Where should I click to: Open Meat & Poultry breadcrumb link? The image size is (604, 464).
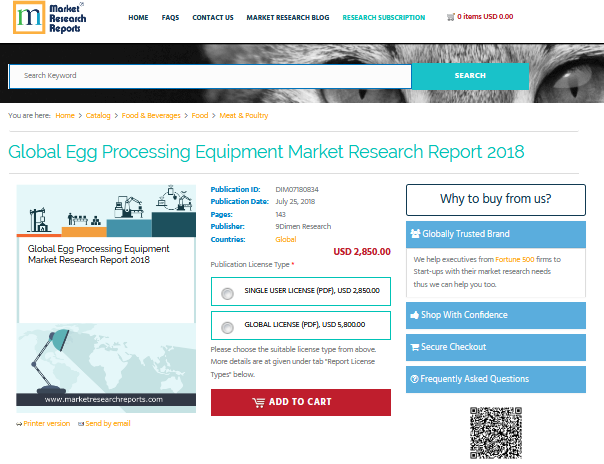(243, 116)
